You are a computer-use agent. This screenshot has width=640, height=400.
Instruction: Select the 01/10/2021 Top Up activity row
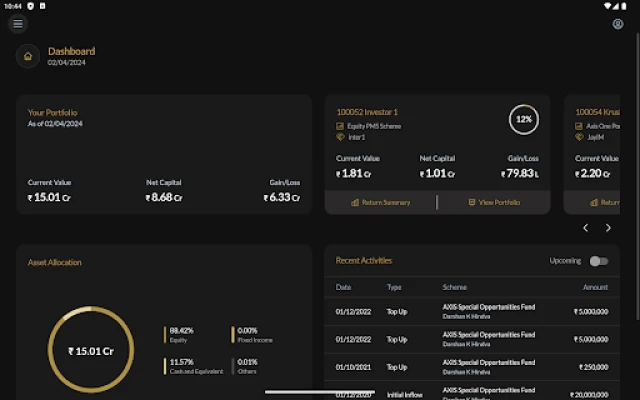[471, 367]
